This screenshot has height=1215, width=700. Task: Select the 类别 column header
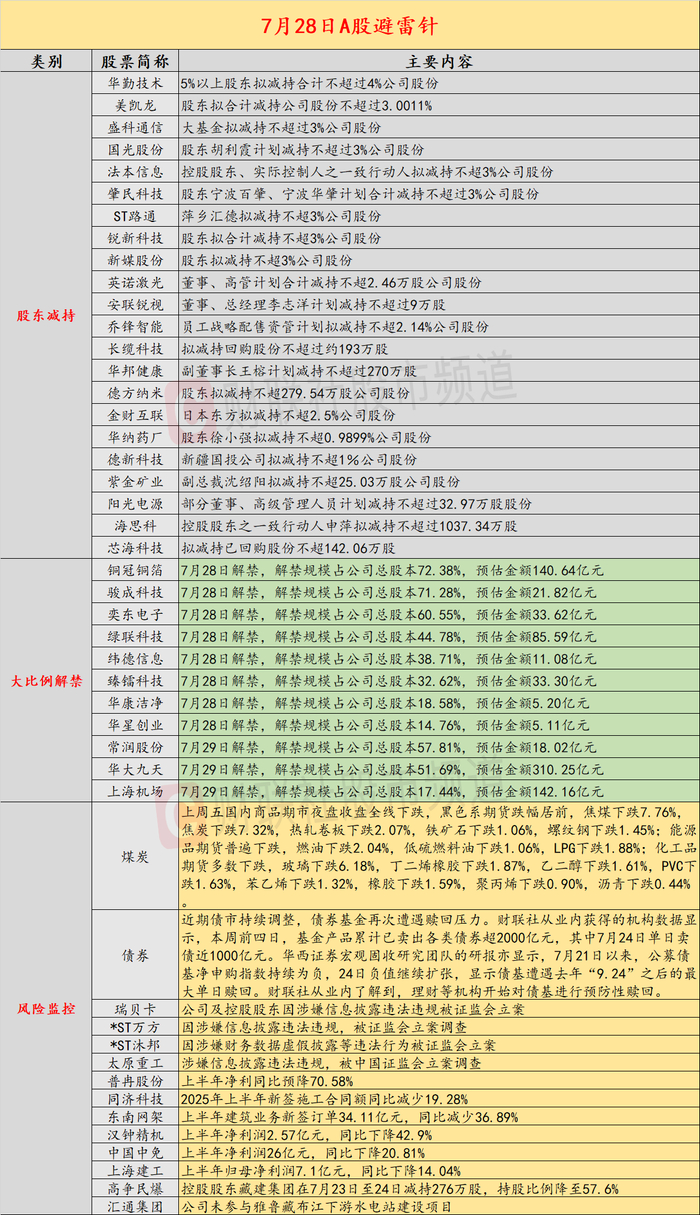point(46,61)
